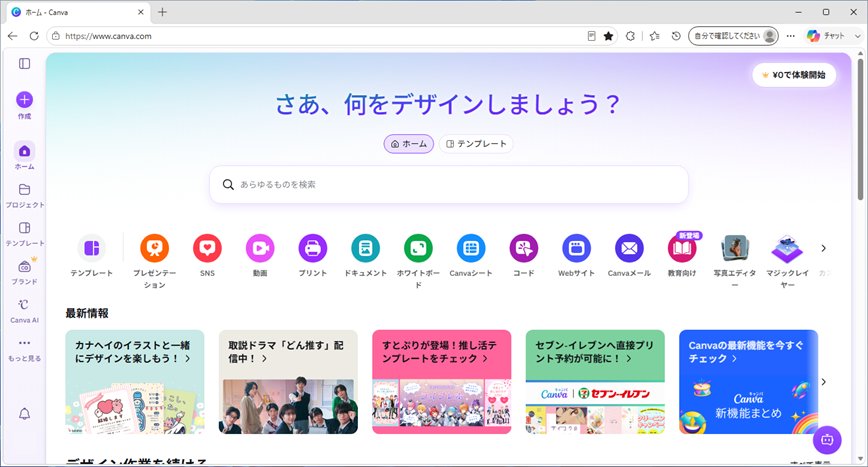Viewport: 868px width, 467px height.
Task: Select the 動画 video shortcut icon
Action: click(260, 248)
